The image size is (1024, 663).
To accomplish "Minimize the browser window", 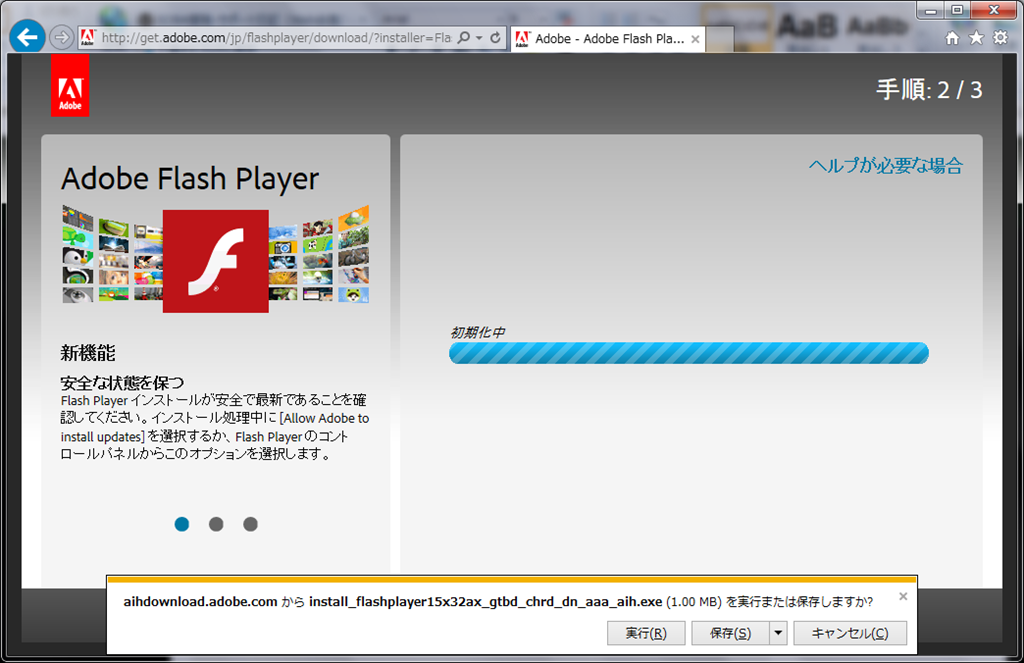I will pos(932,10).
